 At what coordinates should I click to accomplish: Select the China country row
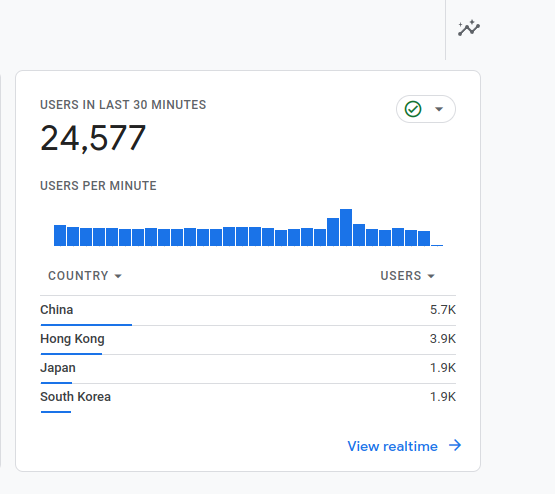pos(248,311)
